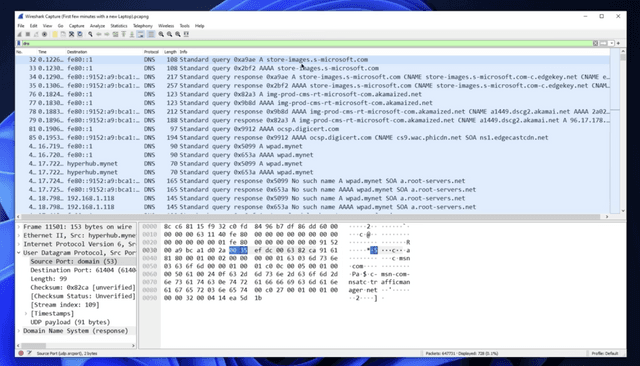Screen dimensions: 640x366
Task: Open the Wireless menu
Action: [x=166, y=26]
